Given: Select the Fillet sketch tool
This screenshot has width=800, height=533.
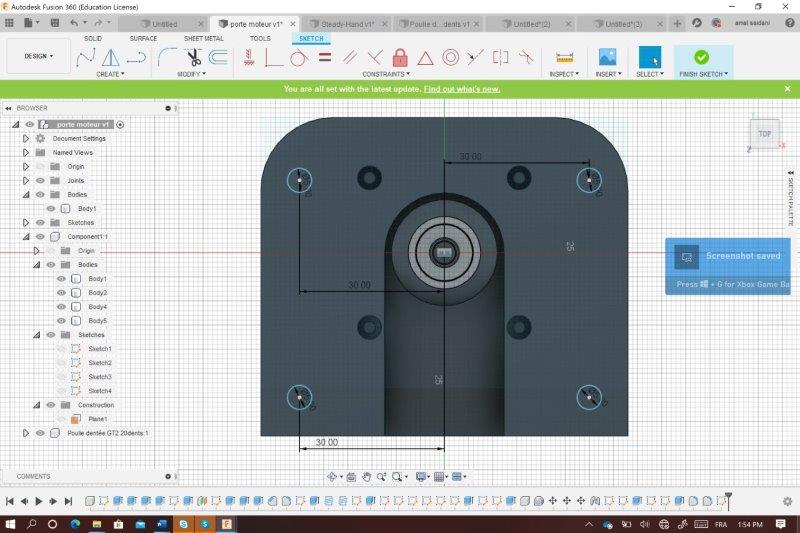Looking at the screenshot, I should [x=167, y=57].
